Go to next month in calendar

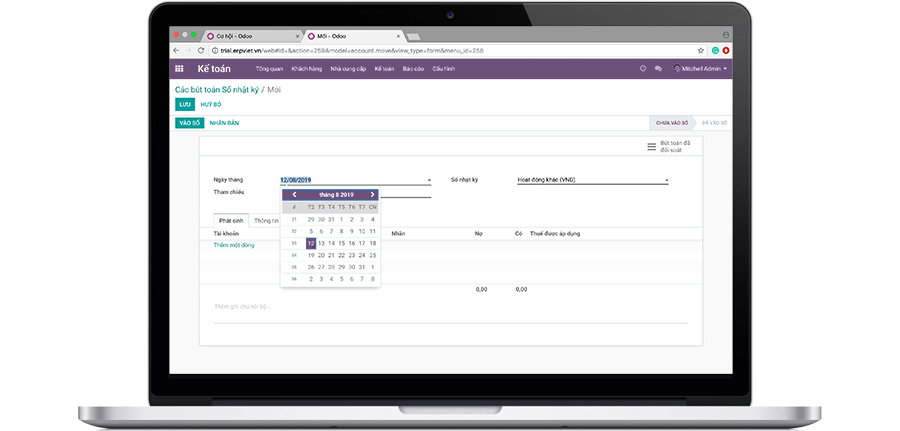[372, 194]
